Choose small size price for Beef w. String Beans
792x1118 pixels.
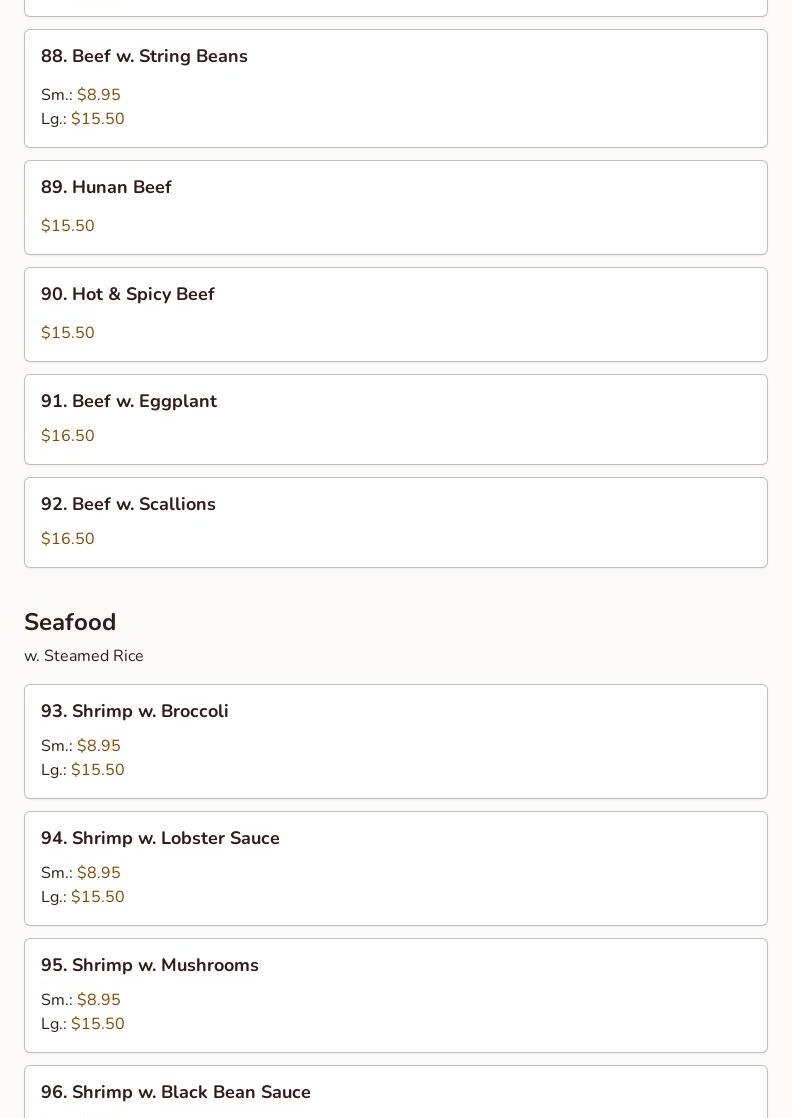(x=98, y=95)
